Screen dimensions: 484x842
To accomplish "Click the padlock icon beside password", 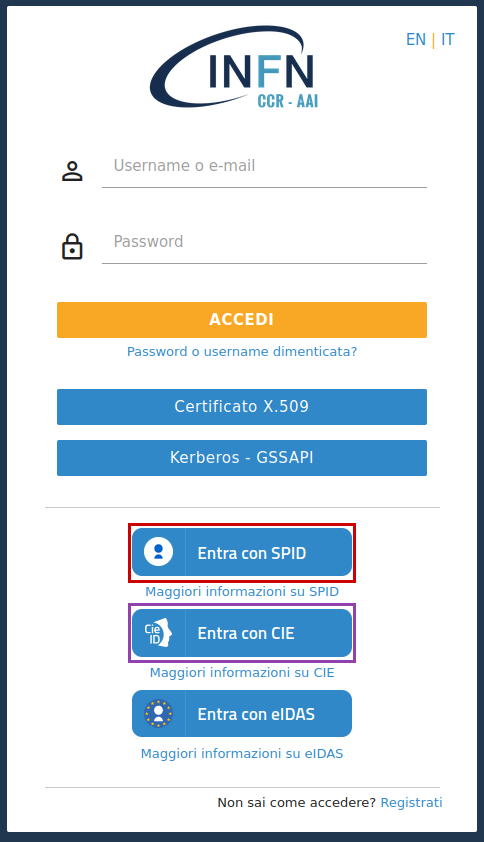I will coord(72,246).
